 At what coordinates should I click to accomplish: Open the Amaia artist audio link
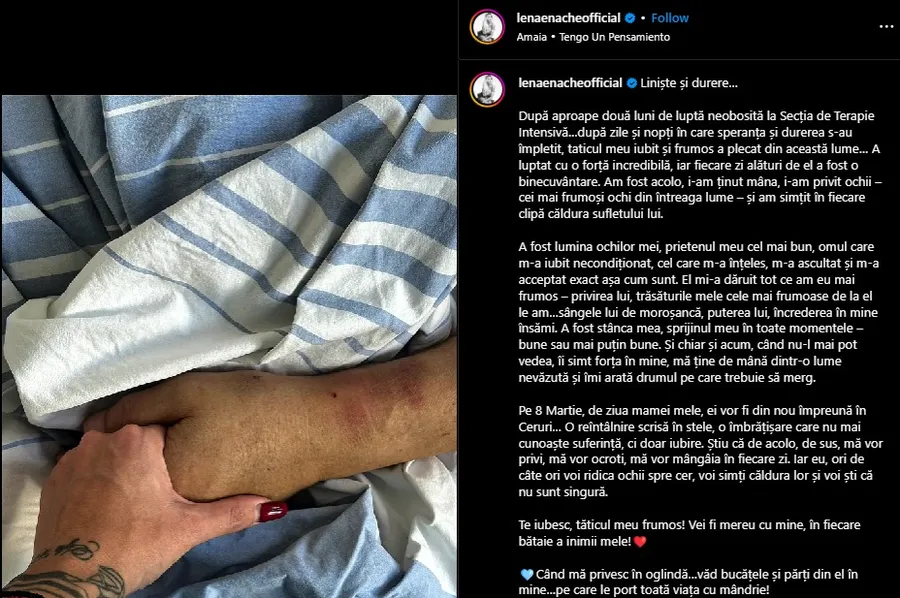532,37
